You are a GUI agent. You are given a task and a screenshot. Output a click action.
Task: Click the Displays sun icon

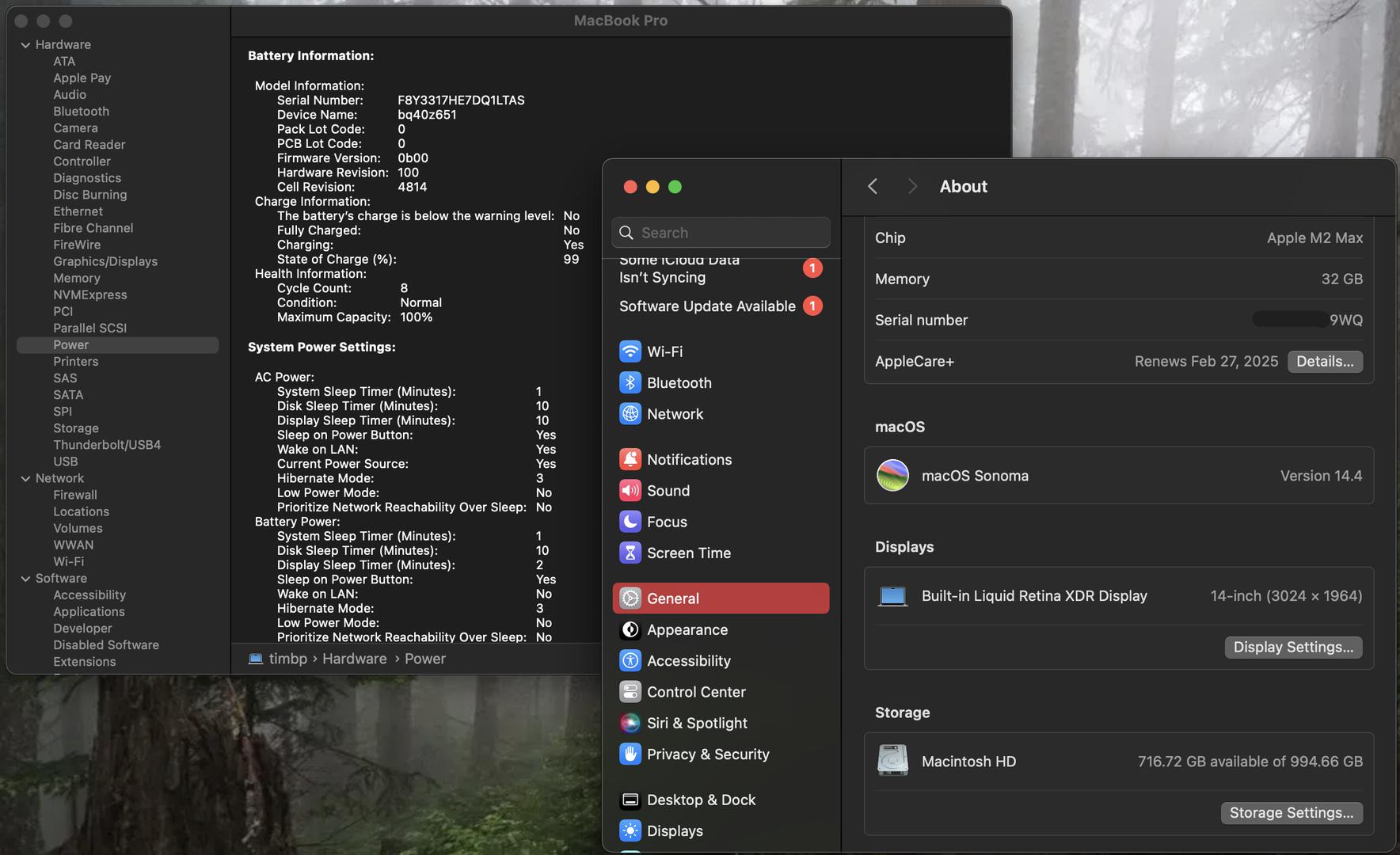coord(630,830)
